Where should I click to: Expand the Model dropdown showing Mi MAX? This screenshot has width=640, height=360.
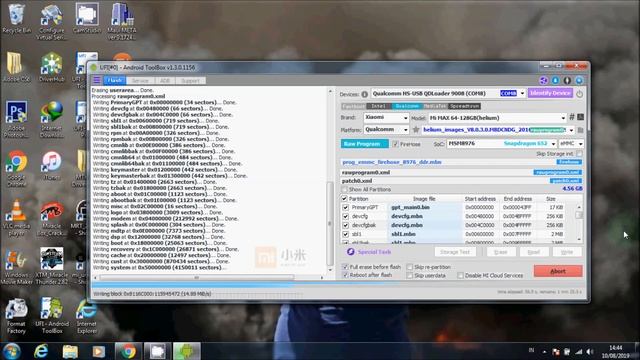[563, 118]
